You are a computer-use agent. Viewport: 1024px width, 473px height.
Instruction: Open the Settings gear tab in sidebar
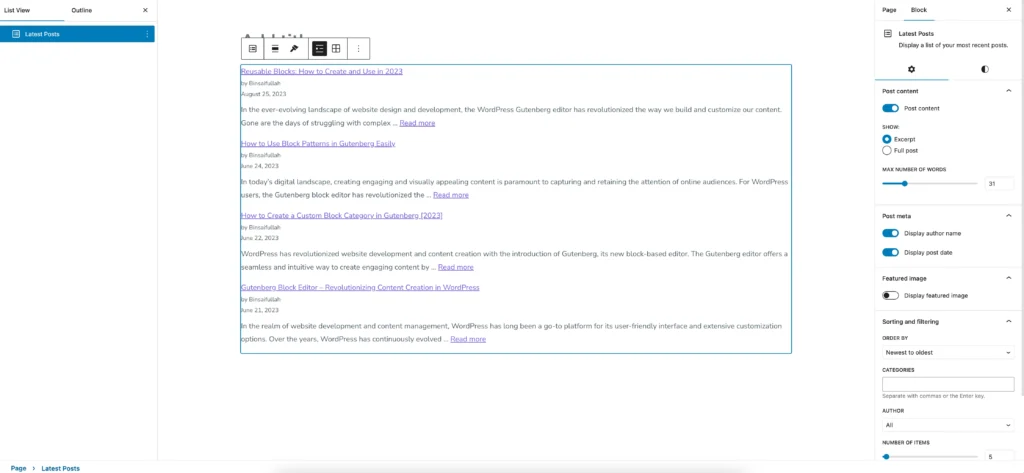(x=911, y=69)
